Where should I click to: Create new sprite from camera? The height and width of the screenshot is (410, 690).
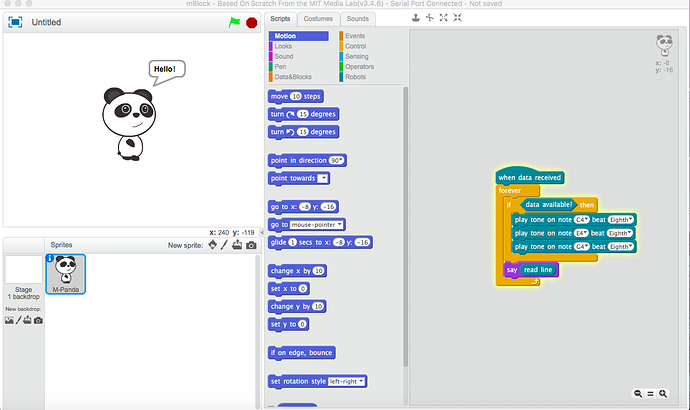[251, 245]
